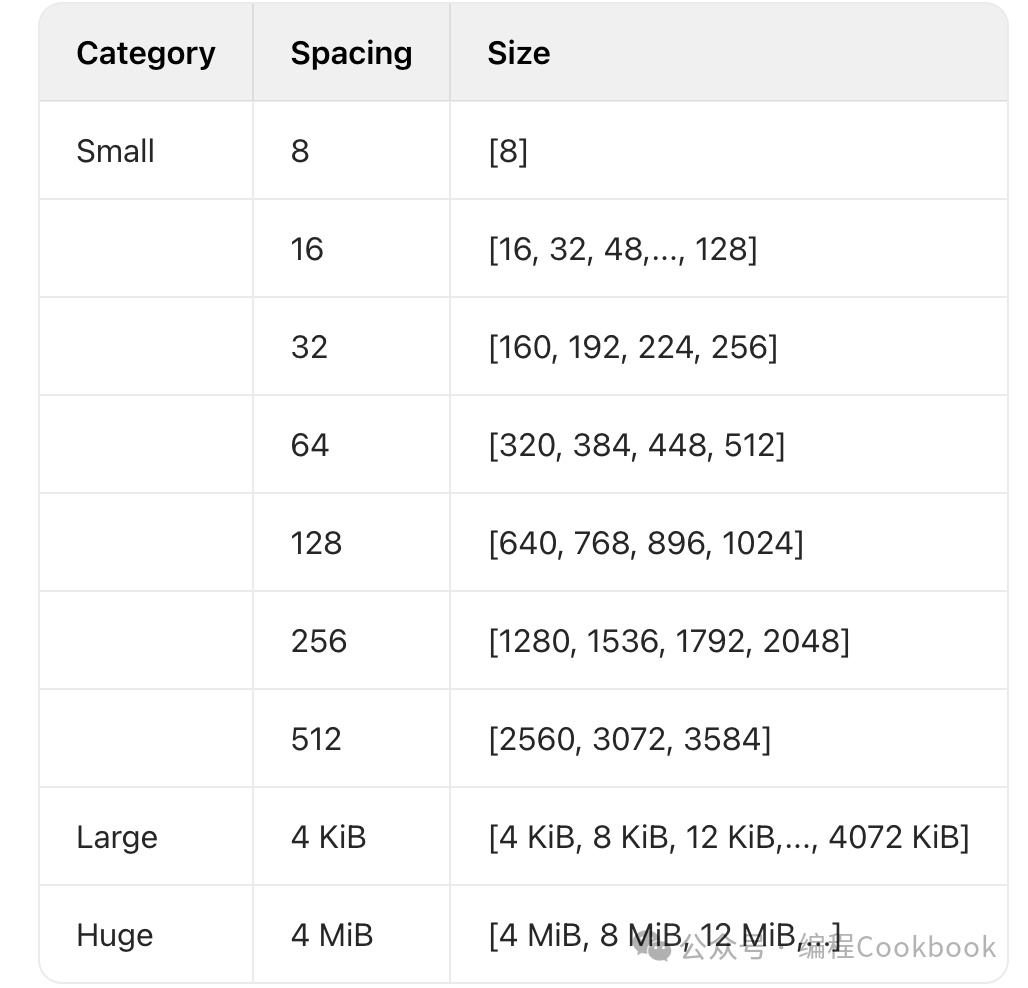Select the Large category cell
Image resolution: width=1028 pixels, height=988 pixels.
[x=117, y=837]
